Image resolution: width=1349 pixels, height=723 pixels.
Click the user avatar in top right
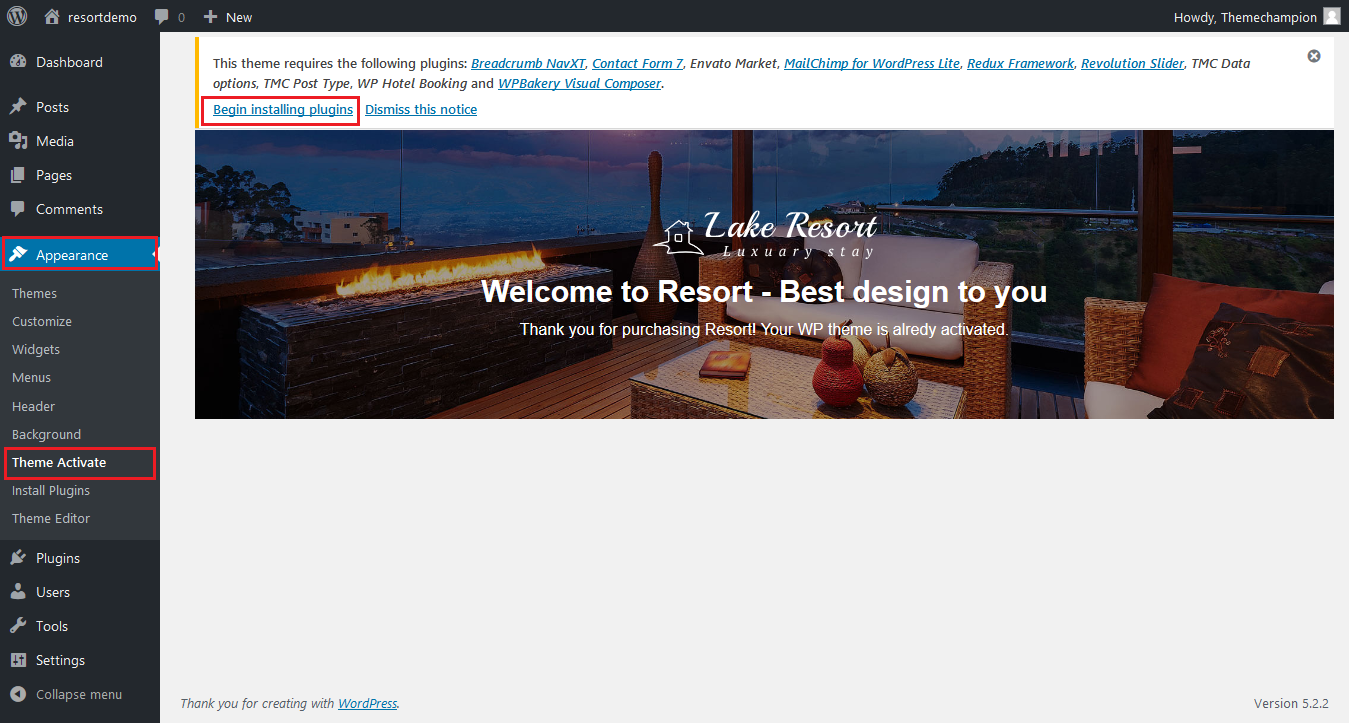(x=1331, y=17)
